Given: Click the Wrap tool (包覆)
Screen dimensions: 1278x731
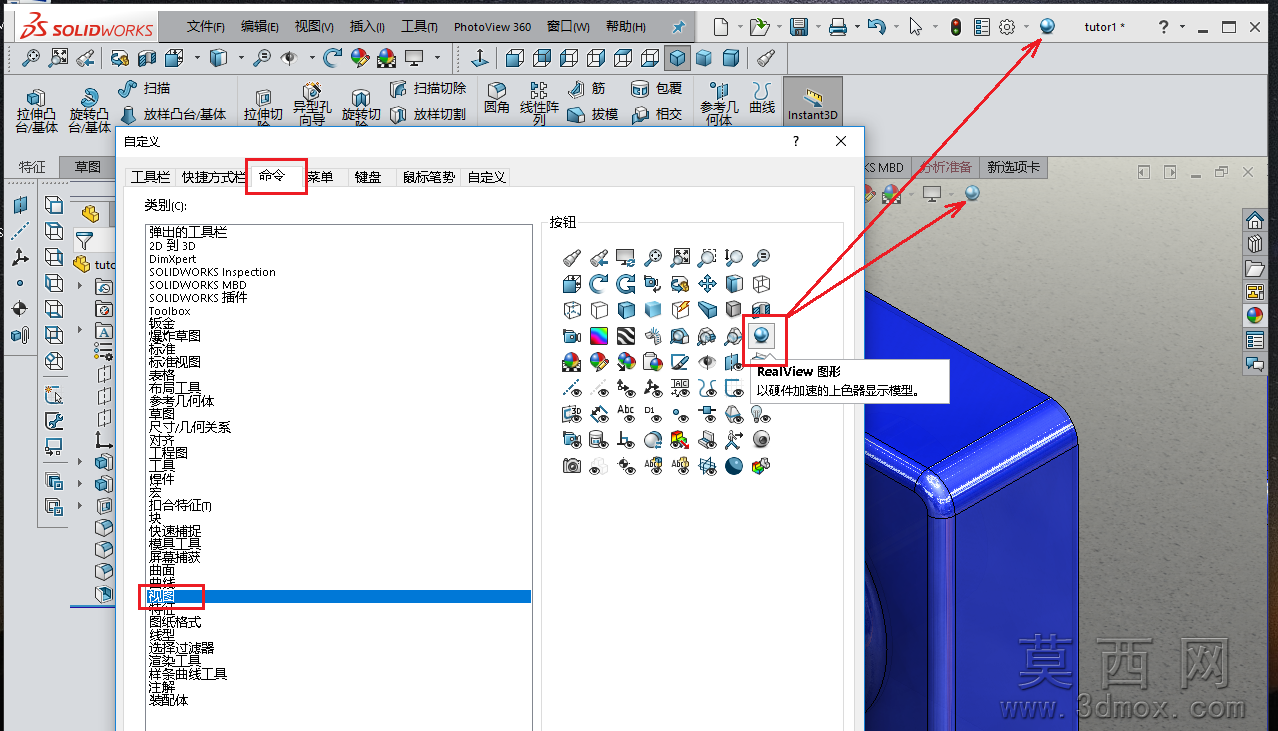Looking at the screenshot, I should pos(657,89).
